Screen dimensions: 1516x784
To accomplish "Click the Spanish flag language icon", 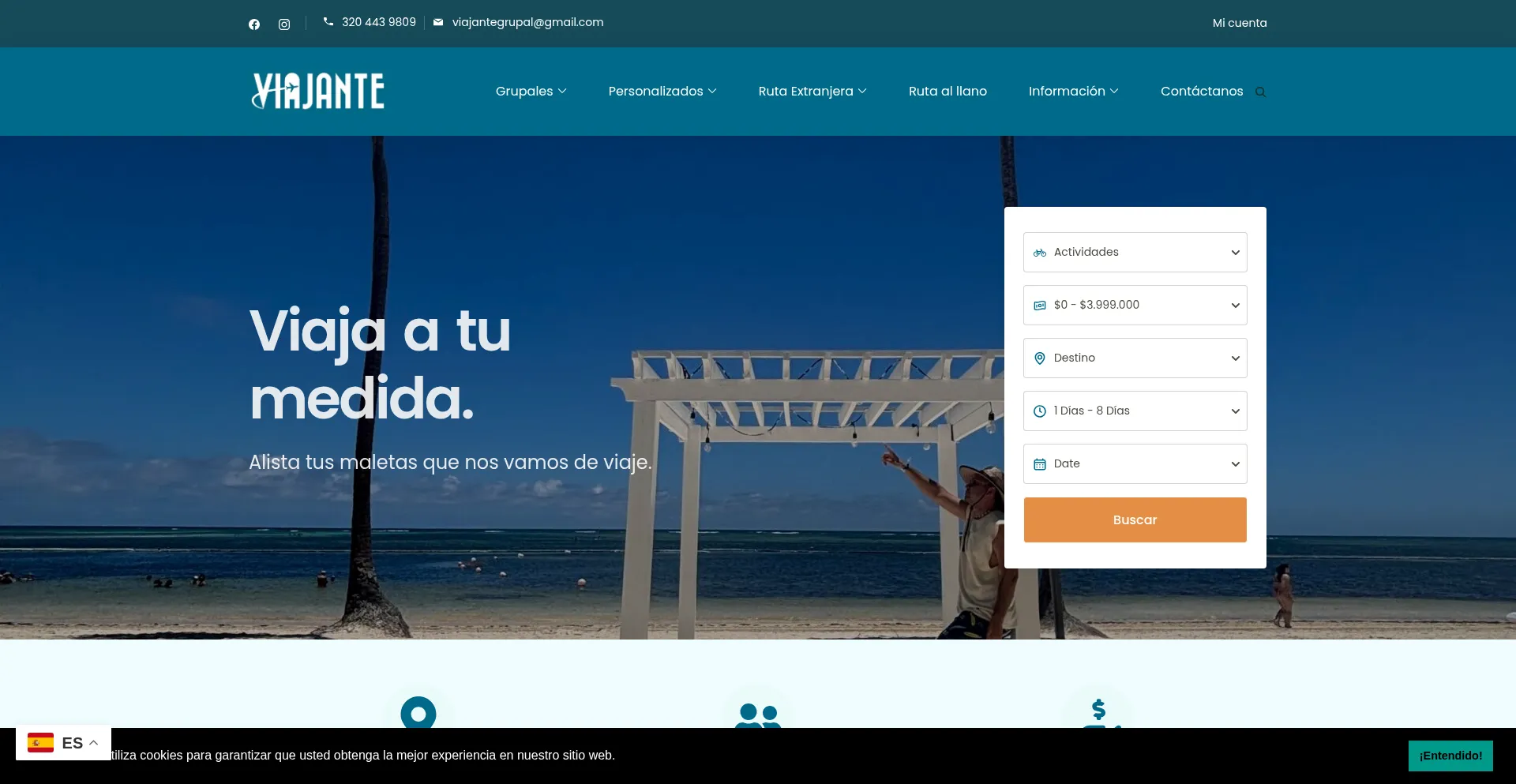I will coord(40,743).
